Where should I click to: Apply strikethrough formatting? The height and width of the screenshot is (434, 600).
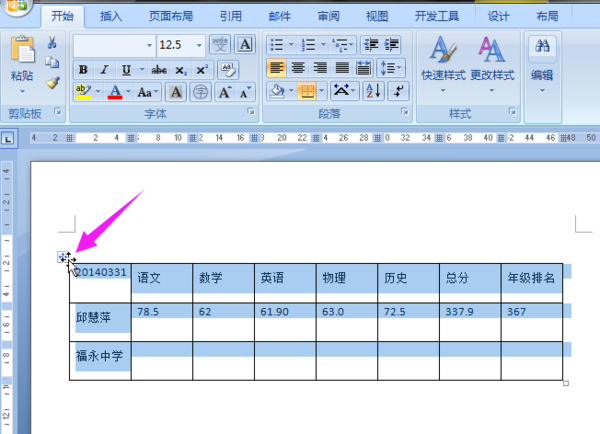tap(158, 70)
